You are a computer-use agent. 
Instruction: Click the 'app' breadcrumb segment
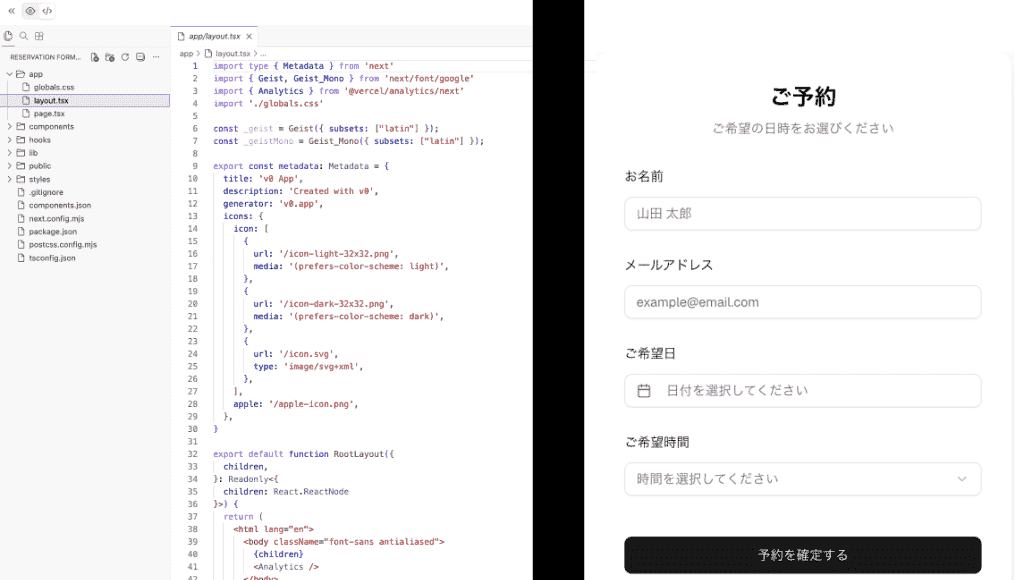pos(186,54)
